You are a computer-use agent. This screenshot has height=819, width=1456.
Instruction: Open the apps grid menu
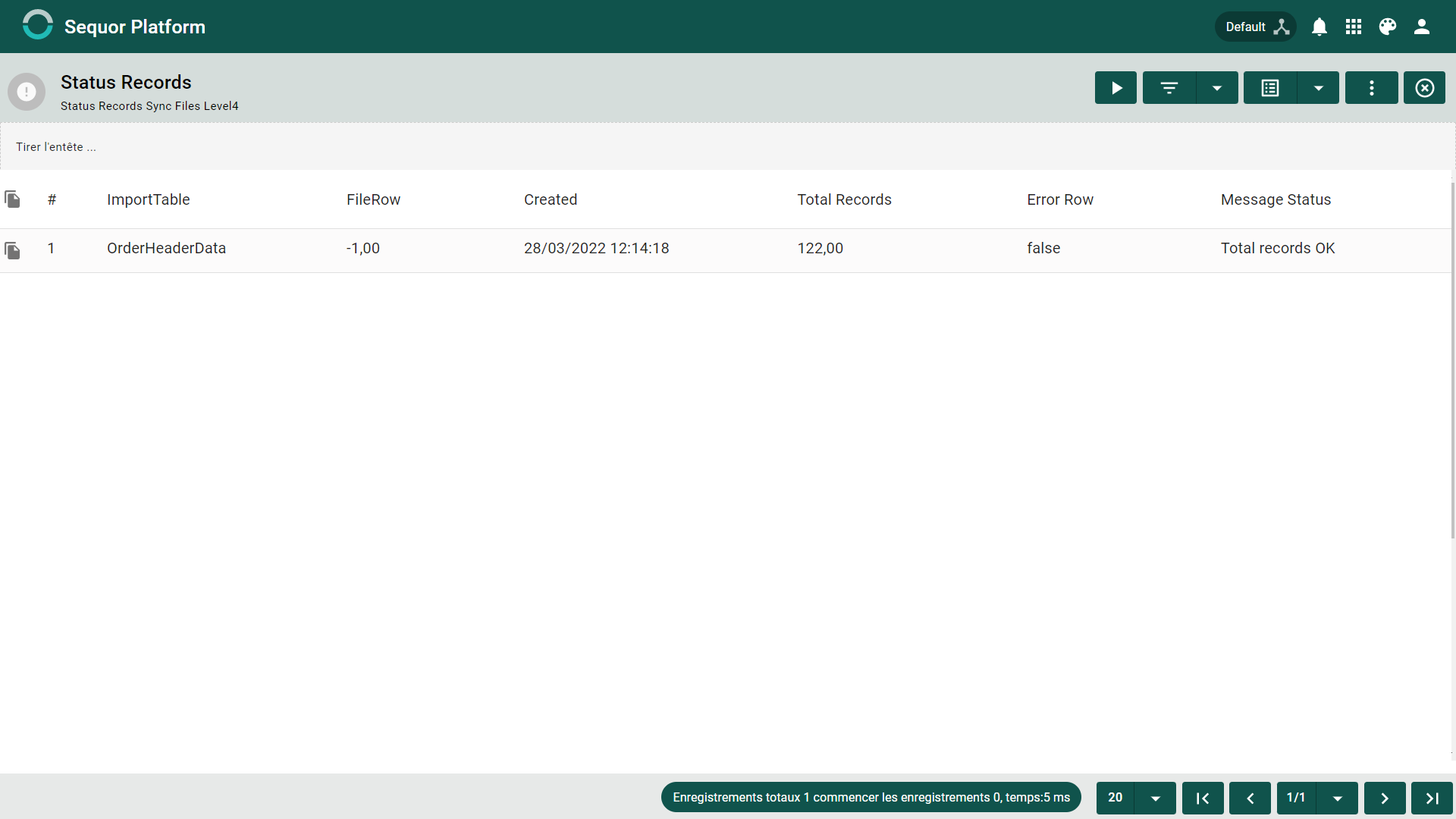point(1354,27)
